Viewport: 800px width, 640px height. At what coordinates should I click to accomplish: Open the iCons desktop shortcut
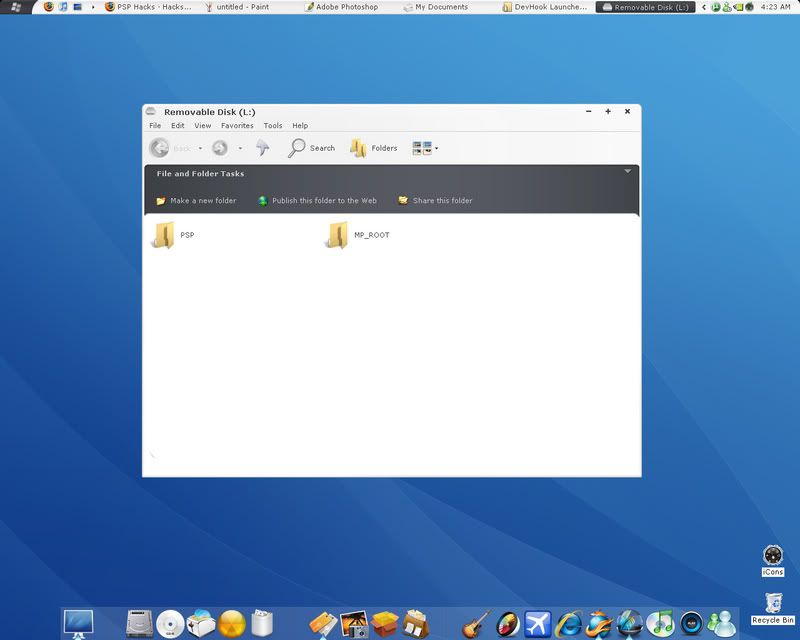(x=772, y=560)
